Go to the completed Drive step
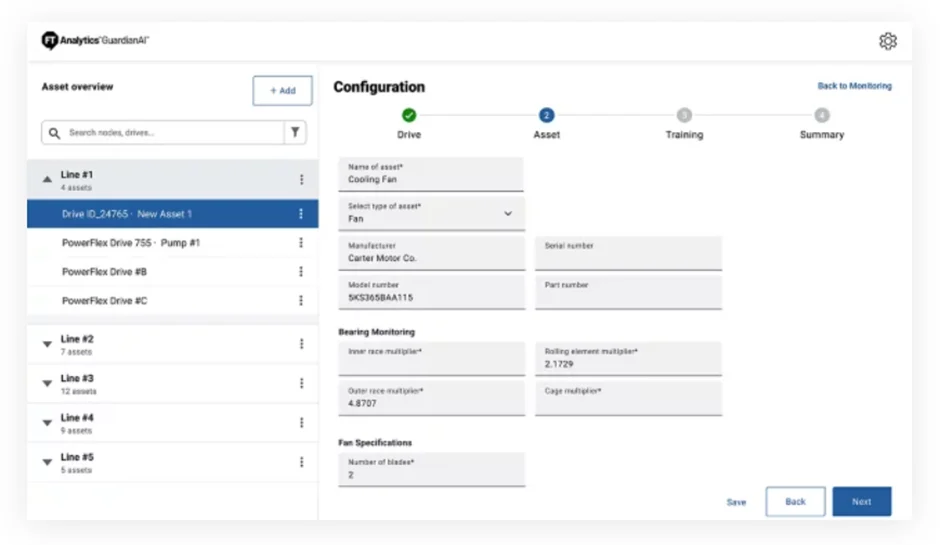Viewport: 940px width, 545px height. point(409,116)
